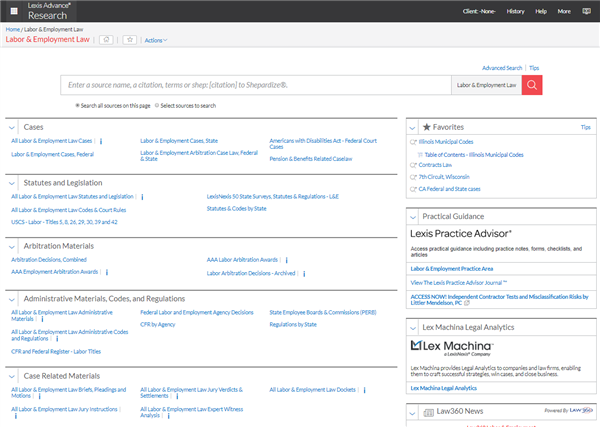
Task: Info icon beside Law Jury Instructions
Action: point(16,416)
